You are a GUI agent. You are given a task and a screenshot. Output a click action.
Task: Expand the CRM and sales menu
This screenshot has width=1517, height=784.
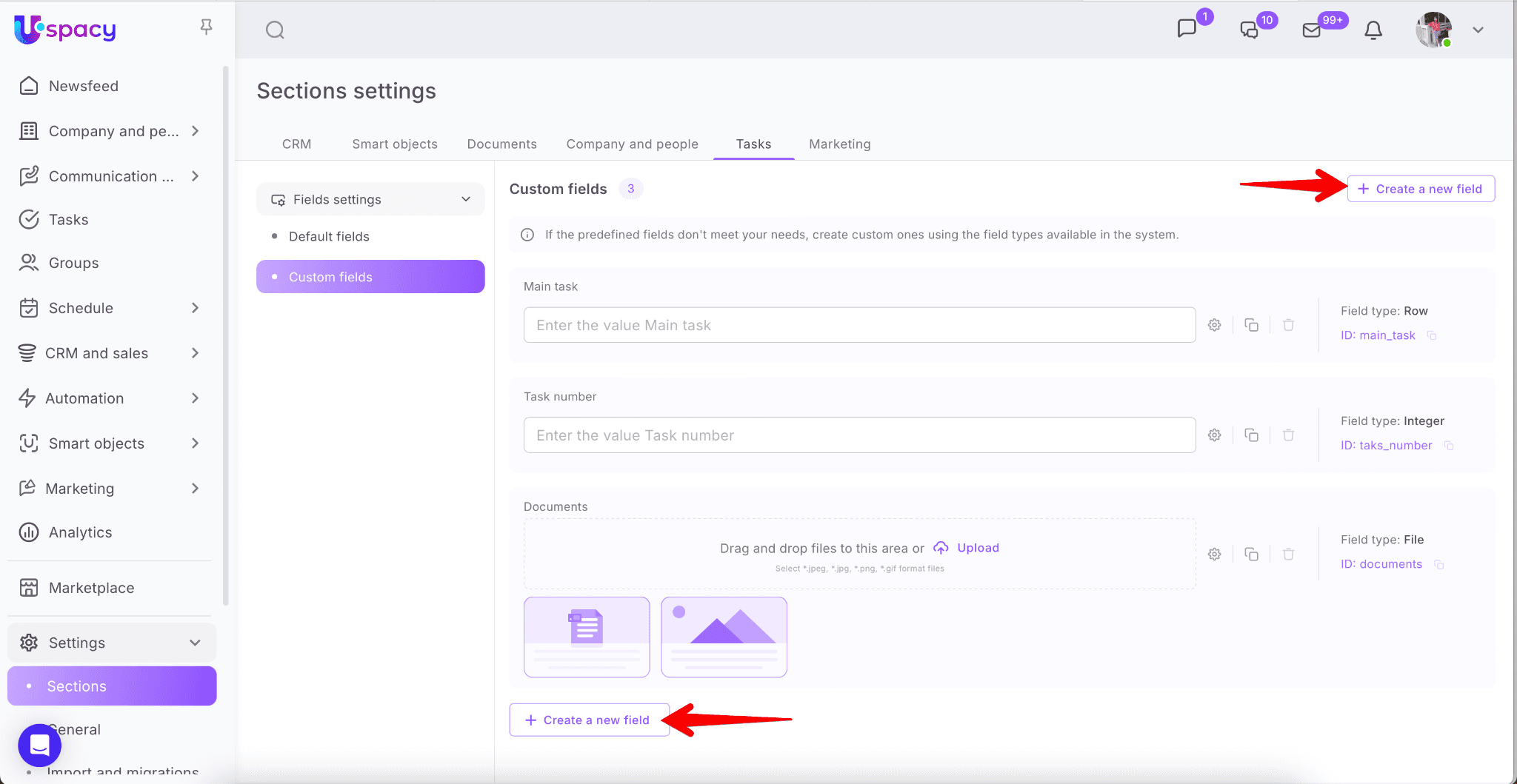click(x=195, y=353)
